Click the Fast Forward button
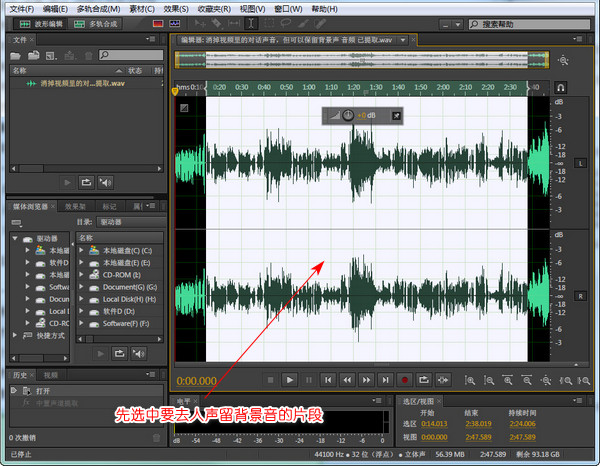Screen dimensions: 600x466 (x=366, y=380)
